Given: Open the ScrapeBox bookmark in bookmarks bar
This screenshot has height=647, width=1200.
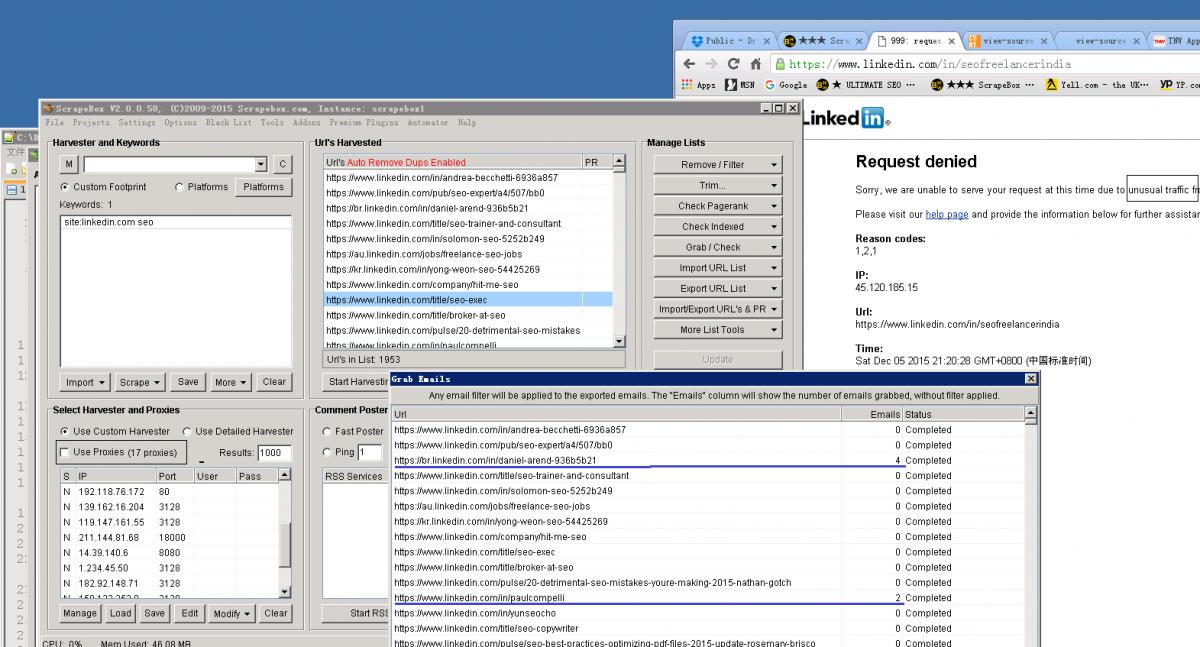Looking at the screenshot, I should coord(981,85).
